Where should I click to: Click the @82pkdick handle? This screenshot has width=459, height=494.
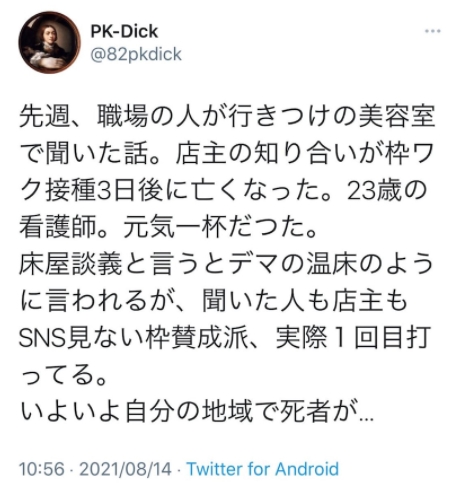136,54
